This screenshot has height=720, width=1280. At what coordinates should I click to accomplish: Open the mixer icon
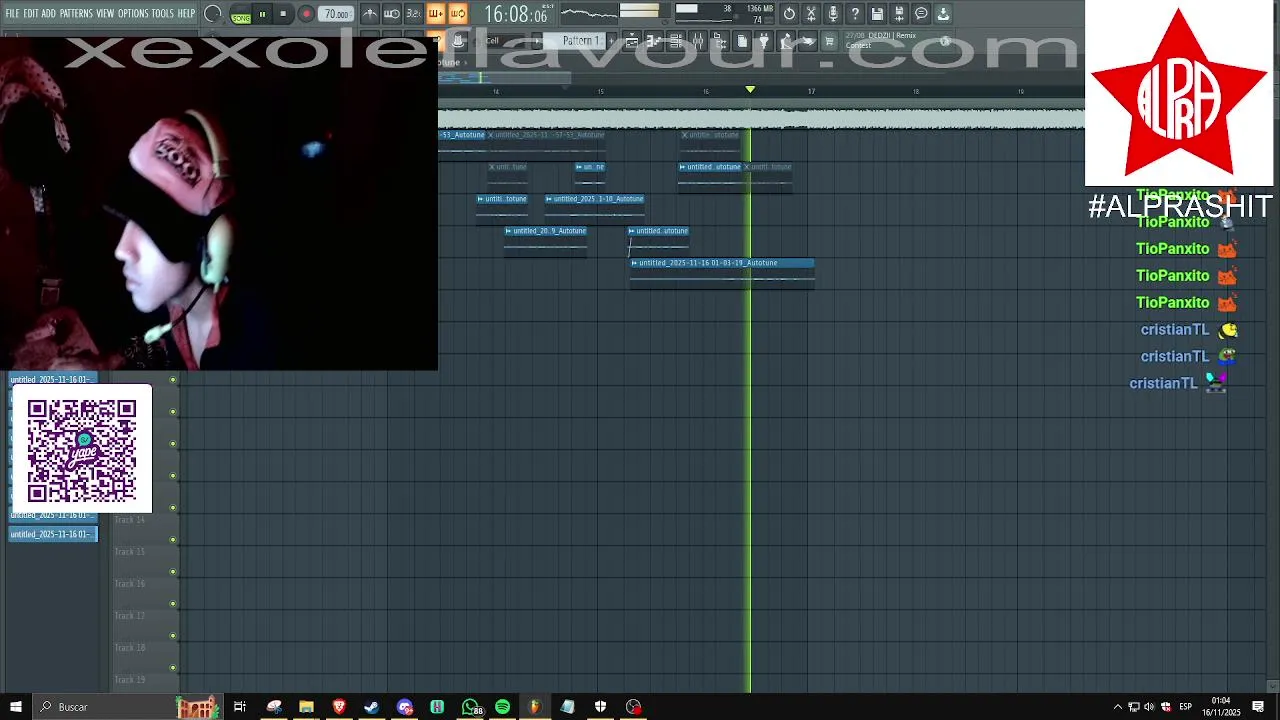click(698, 41)
